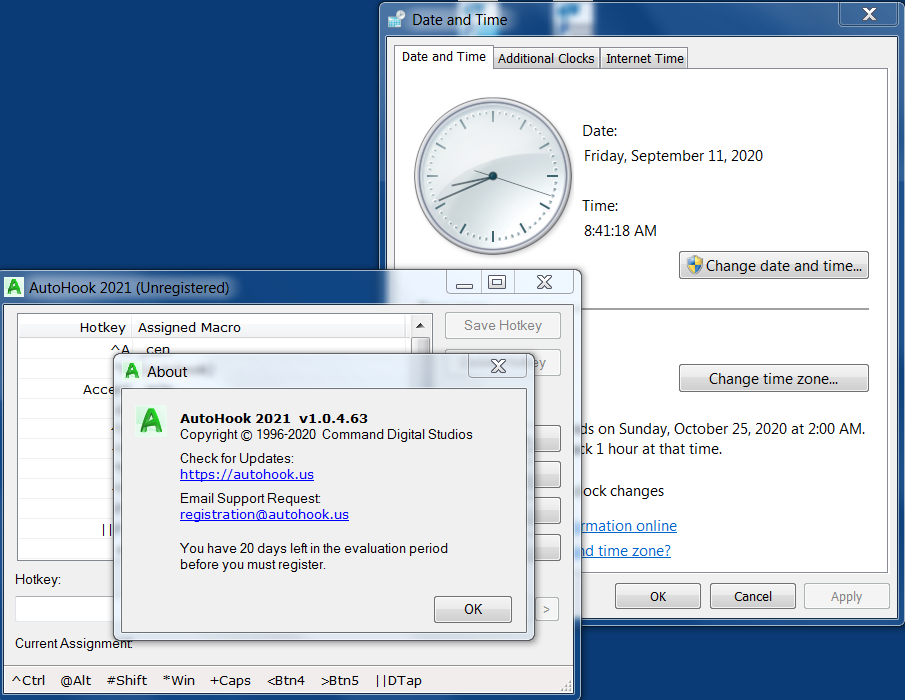
Task: Click the @Alt modifier legend entry
Action: pos(76,680)
